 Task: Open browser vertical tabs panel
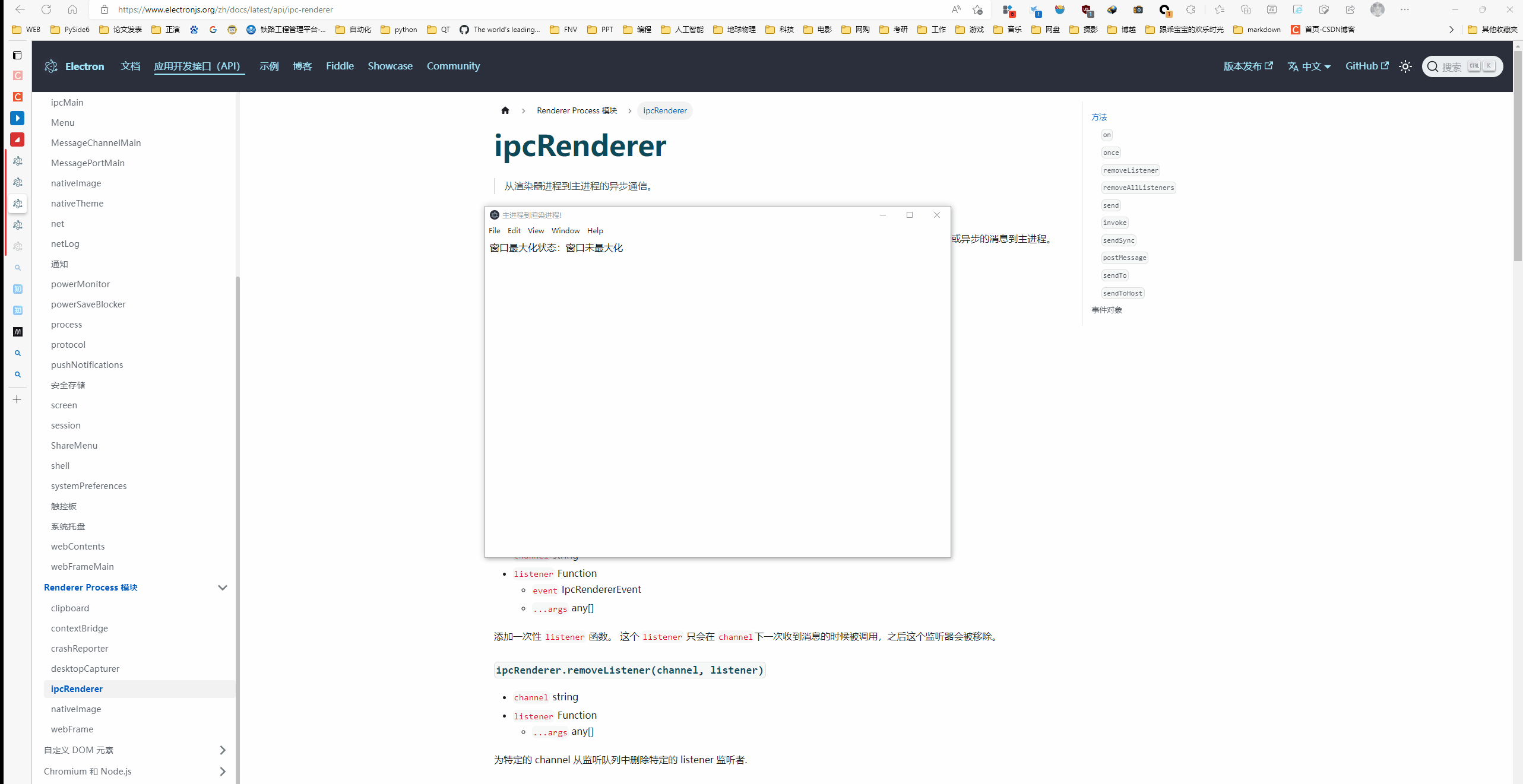[x=17, y=55]
